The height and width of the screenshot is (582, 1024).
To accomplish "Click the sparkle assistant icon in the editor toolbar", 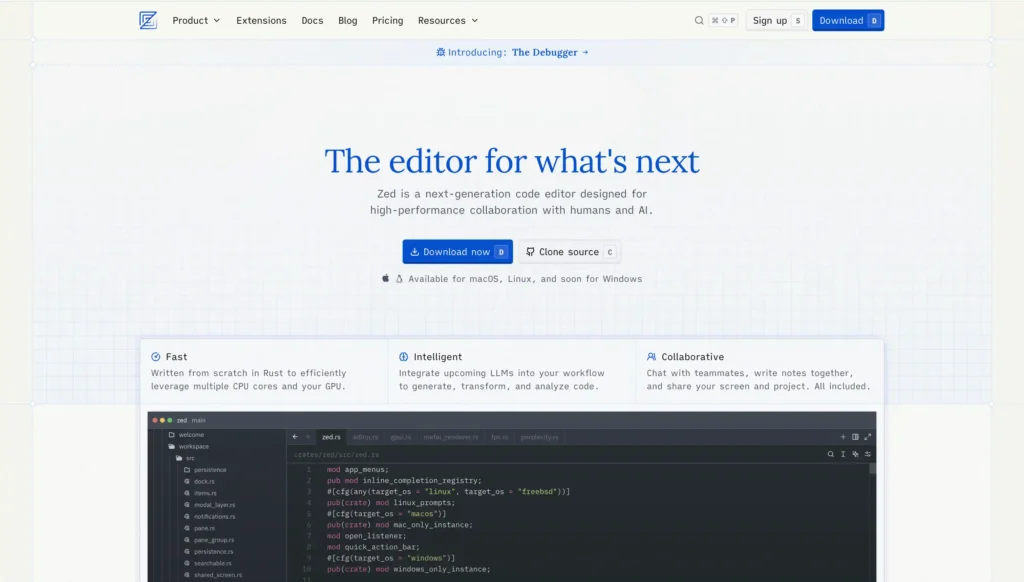I will 856,454.
